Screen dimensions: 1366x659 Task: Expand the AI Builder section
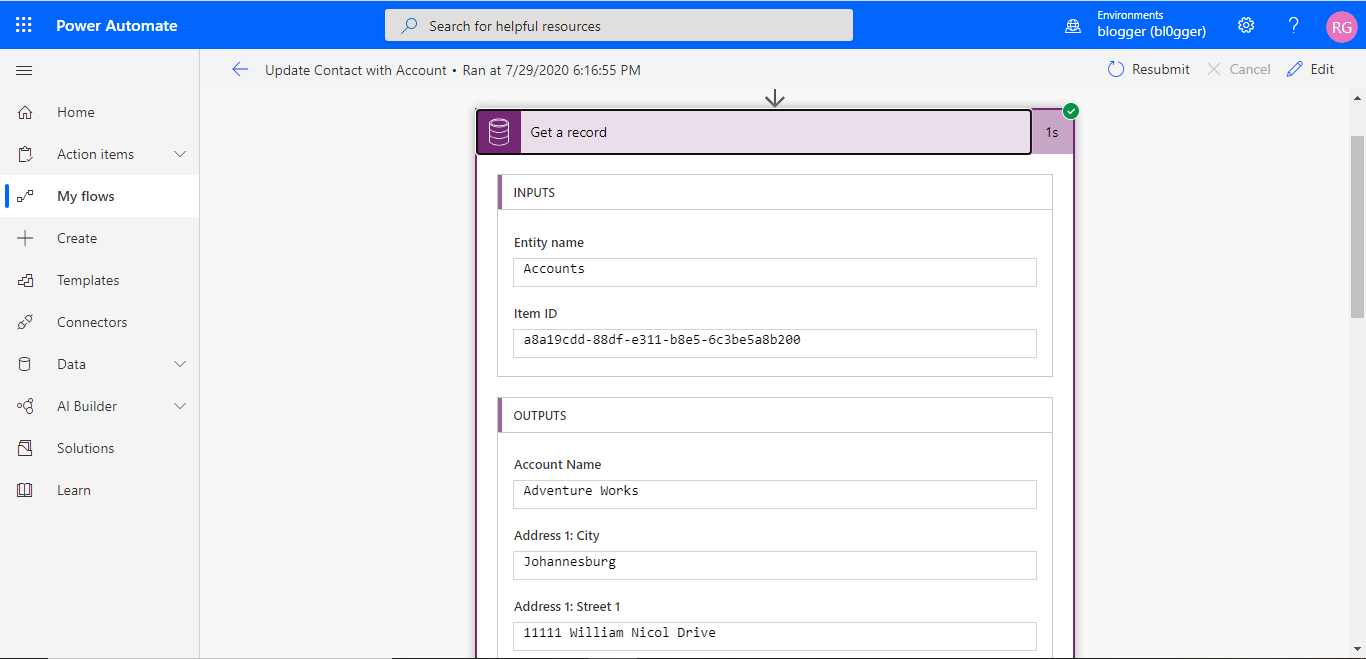[180, 406]
